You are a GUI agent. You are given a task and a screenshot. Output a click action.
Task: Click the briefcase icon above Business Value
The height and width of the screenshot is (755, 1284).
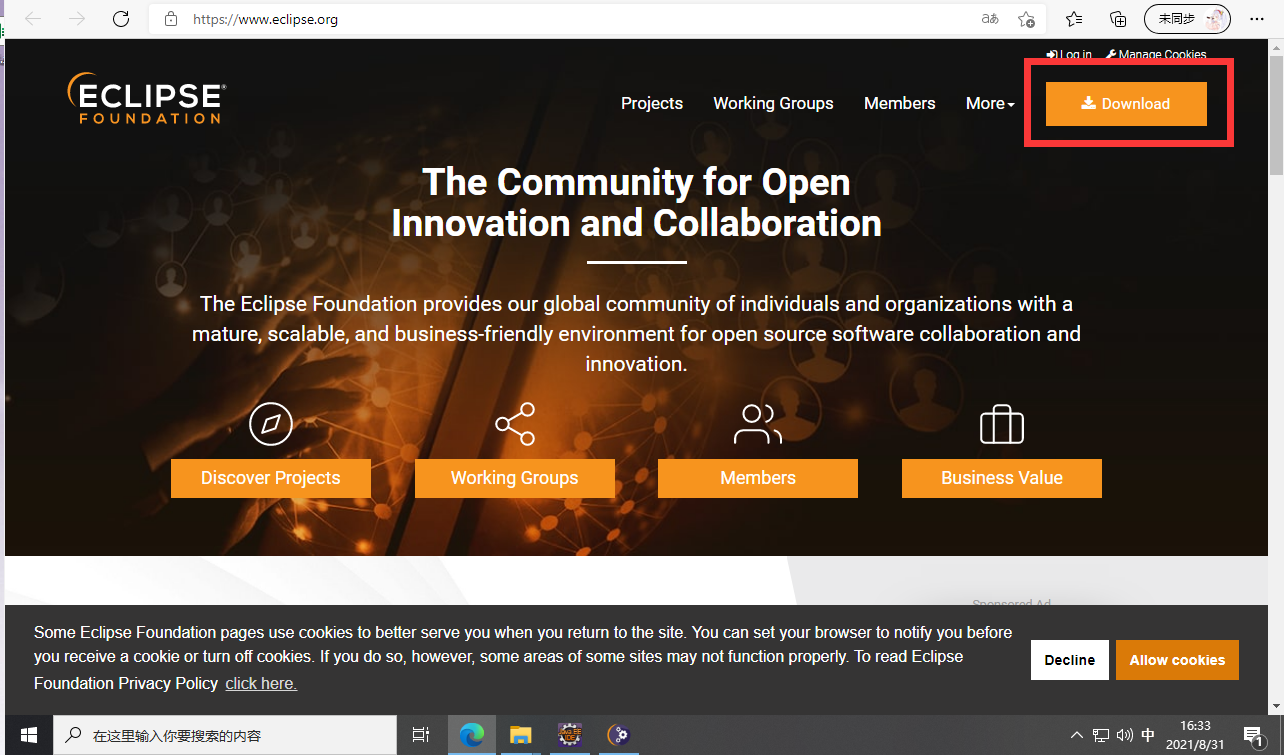pos(1002,424)
